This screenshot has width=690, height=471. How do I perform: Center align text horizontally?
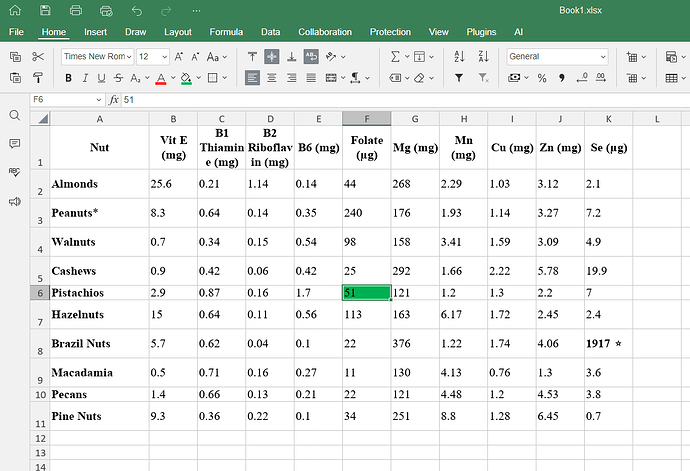point(272,78)
